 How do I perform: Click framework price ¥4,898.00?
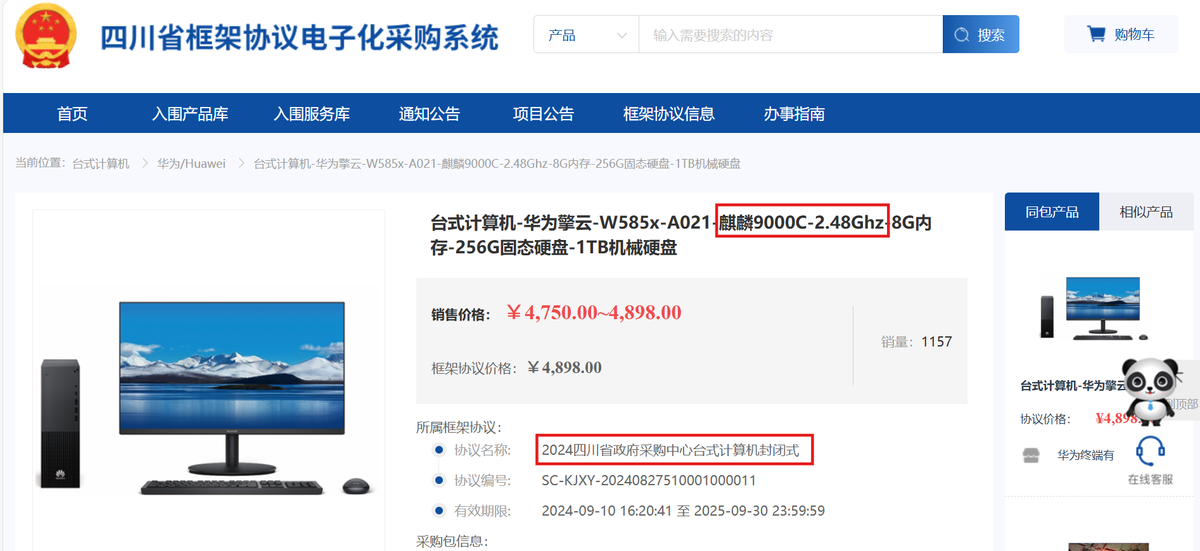pos(564,367)
